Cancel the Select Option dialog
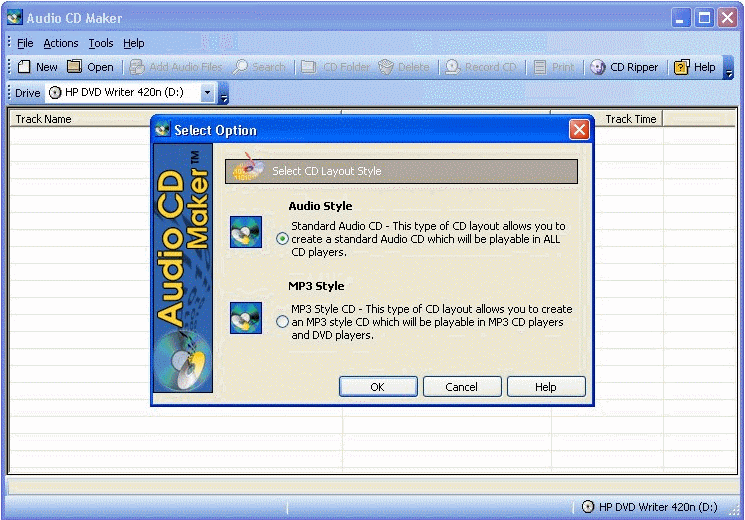Viewport: 745px width, 520px height. point(462,386)
